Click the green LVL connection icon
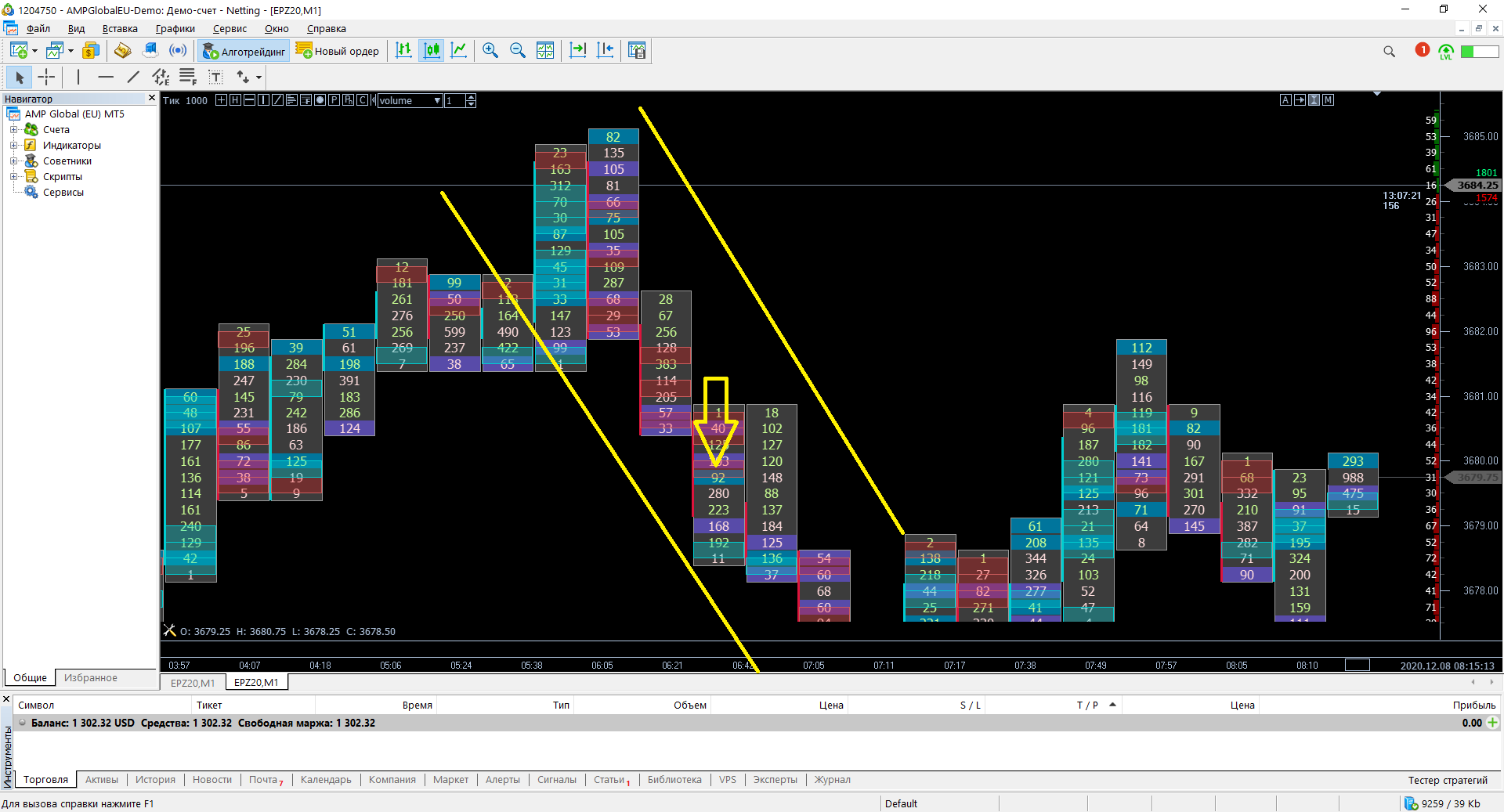The height and width of the screenshot is (812, 1504). pos(1446,52)
